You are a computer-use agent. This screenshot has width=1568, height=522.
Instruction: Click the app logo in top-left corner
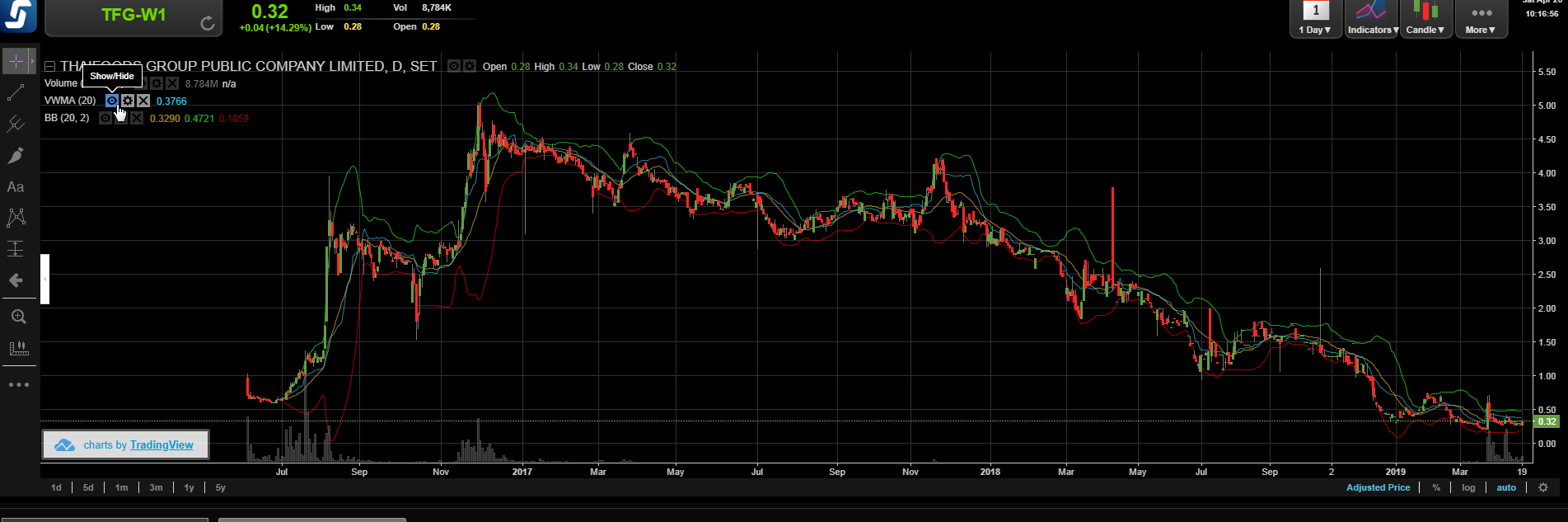pyautogui.click(x=19, y=16)
